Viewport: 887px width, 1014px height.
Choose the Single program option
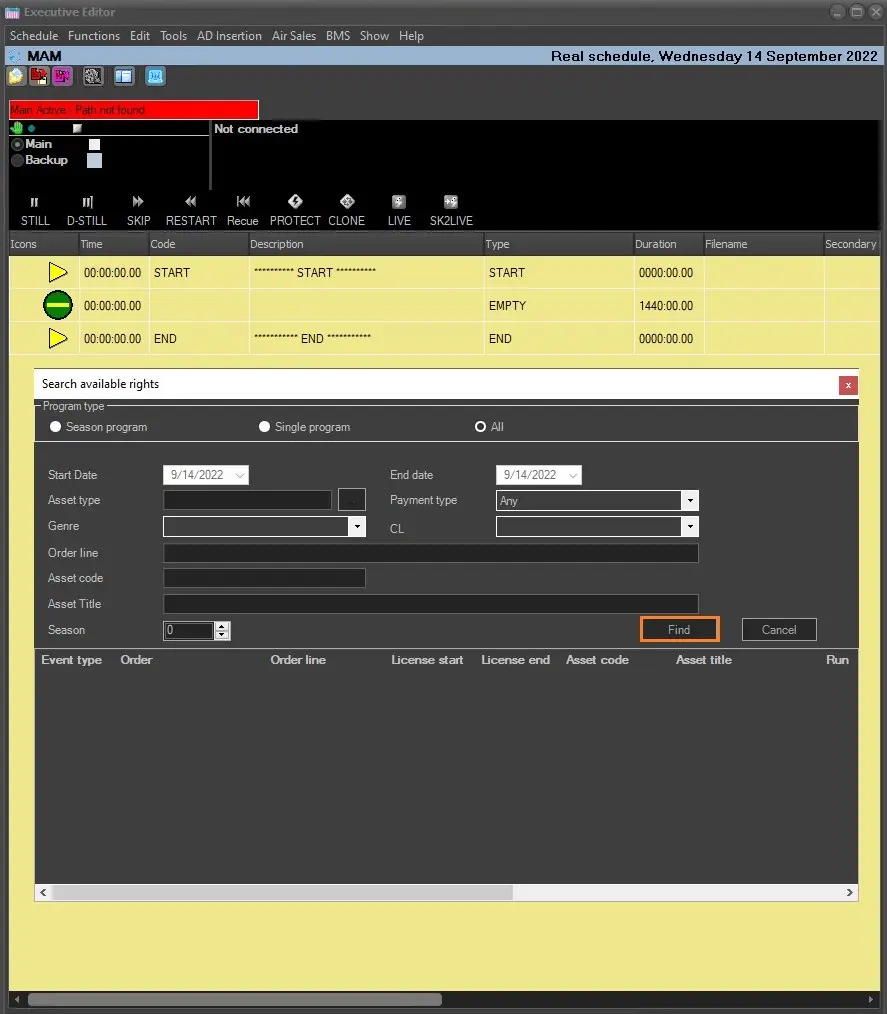click(x=265, y=427)
